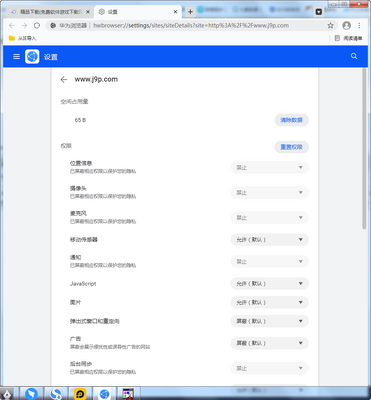Viewport: 371px width, 400px height.
Task: Click the address bar URL field
Action: 191,25
